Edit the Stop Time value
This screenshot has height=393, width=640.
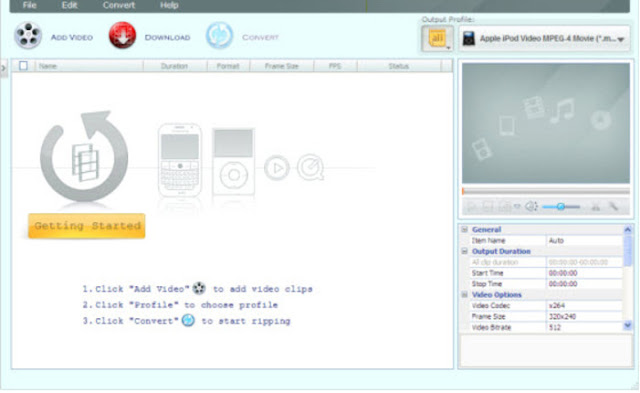tap(584, 284)
